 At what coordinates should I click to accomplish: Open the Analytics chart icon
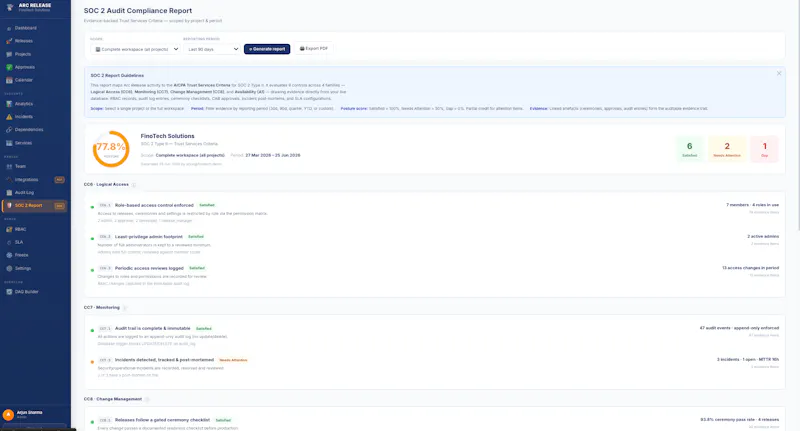(9, 104)
